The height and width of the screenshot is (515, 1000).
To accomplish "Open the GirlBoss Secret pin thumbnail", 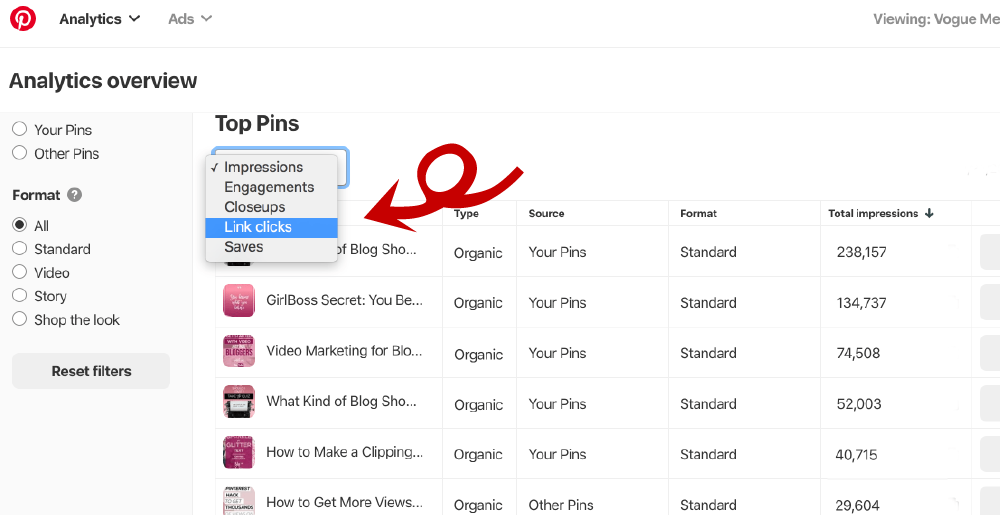I will pos(239,301).
